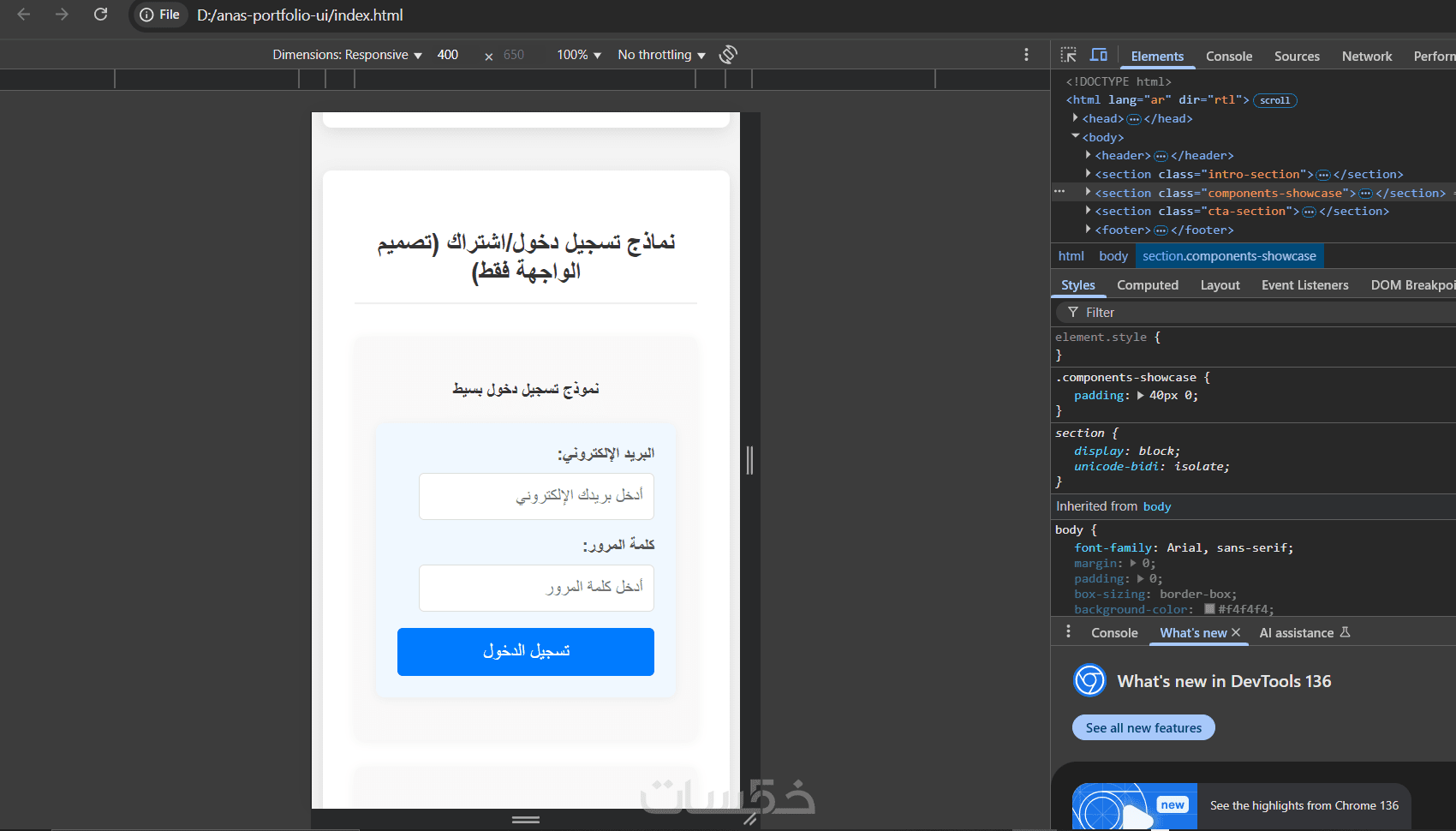Click the ellipsis beside components-showcase row
1456x831 pixels.
(1059, 193)
